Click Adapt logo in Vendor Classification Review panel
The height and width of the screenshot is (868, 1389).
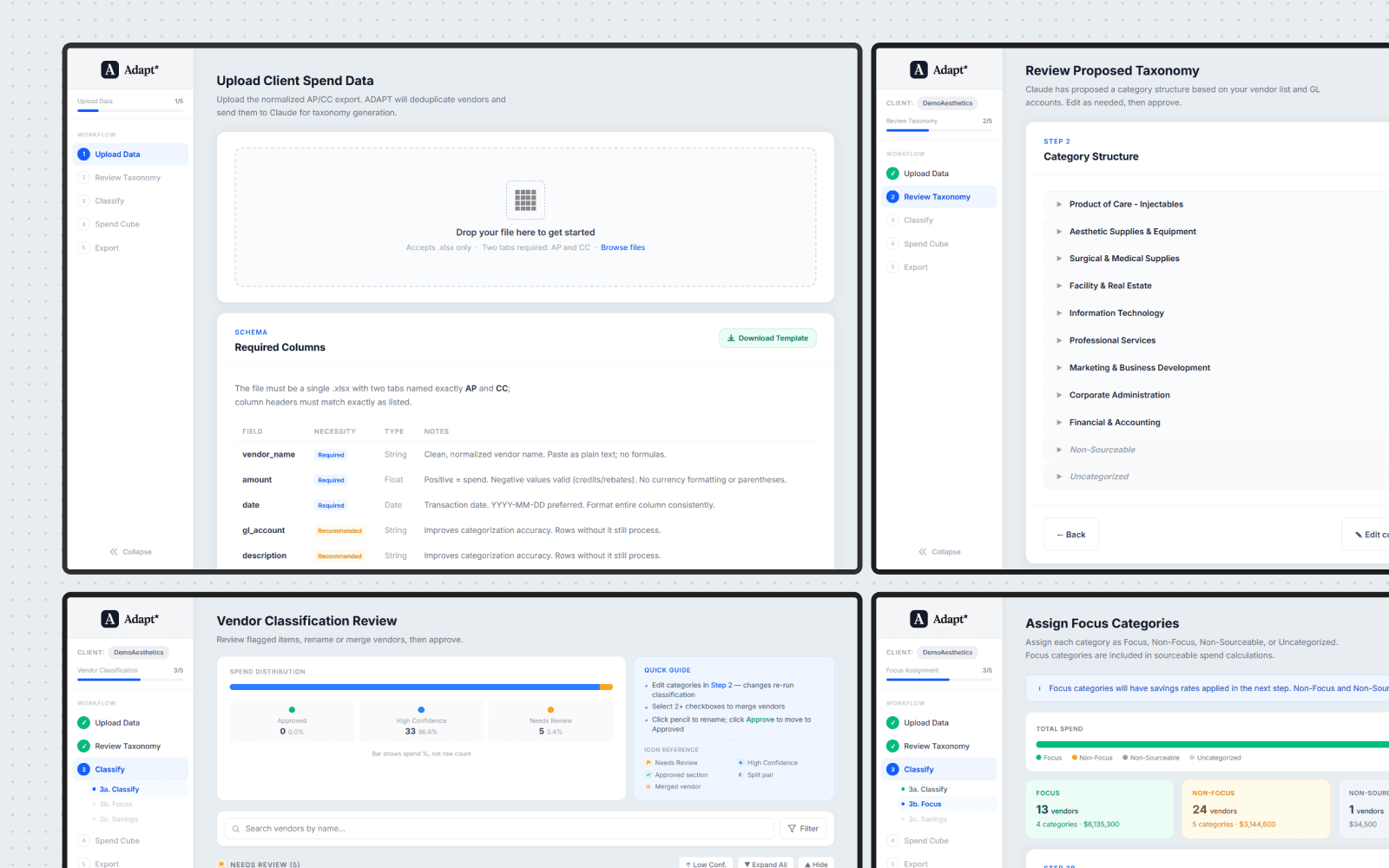click(130, 619)
